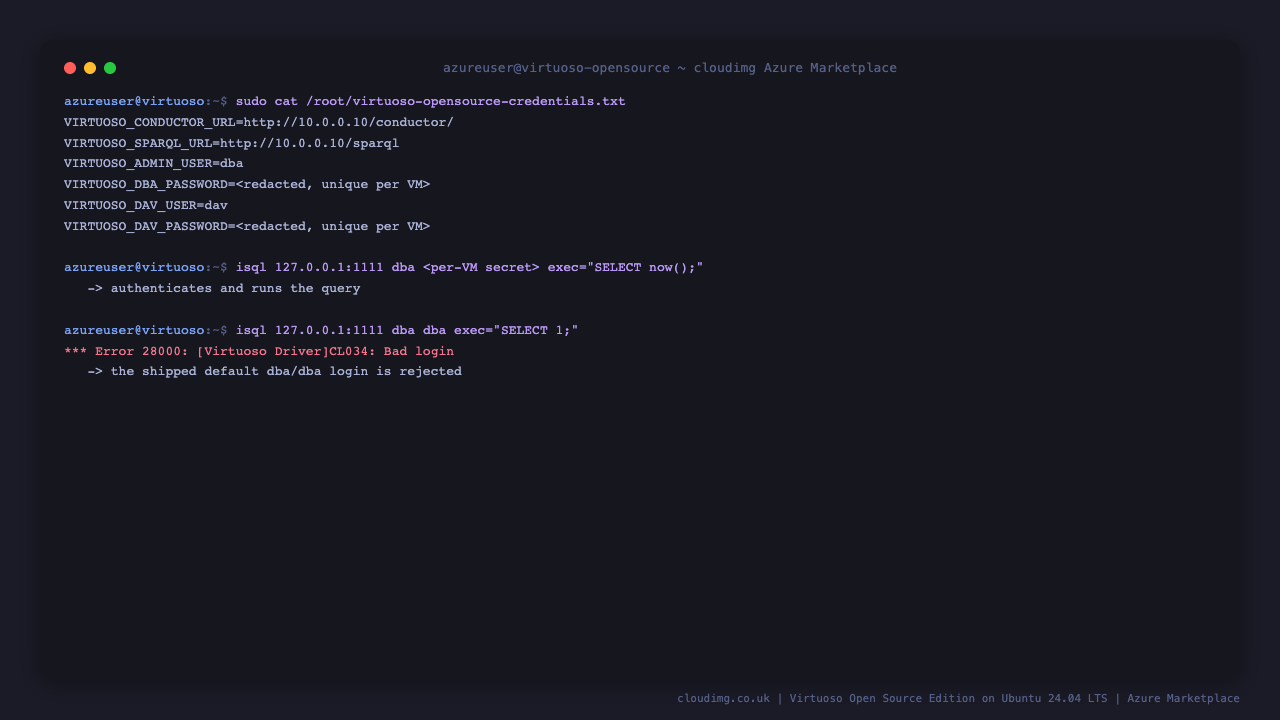Click the VIRTUOSO_CONDUCTOR_URL line
Screen dimensions: 1280x720
tap(259, 123)
